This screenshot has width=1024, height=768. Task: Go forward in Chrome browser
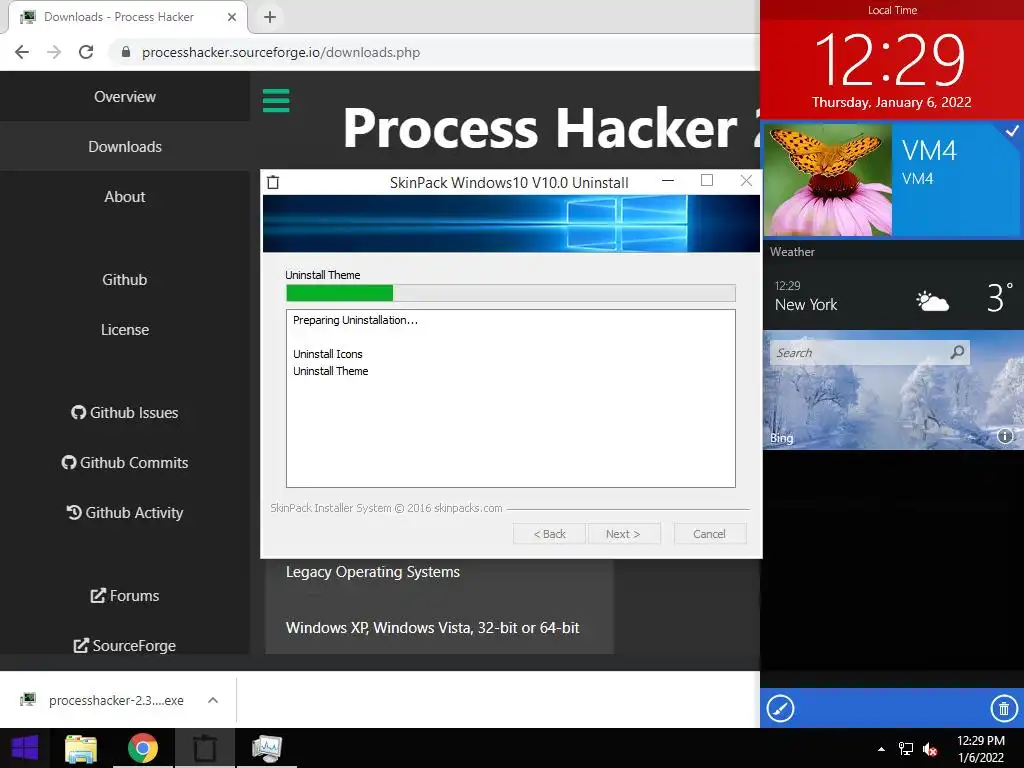54,52
